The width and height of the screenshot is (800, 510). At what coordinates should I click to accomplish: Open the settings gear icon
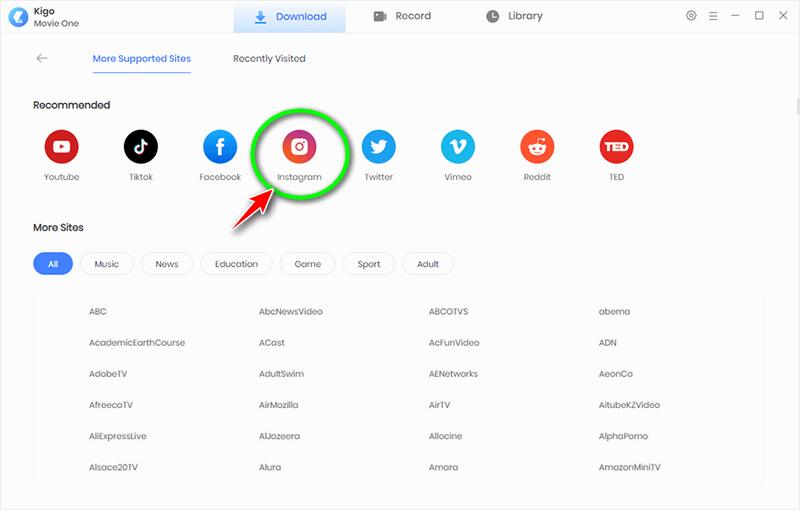(x=691, y=16)
